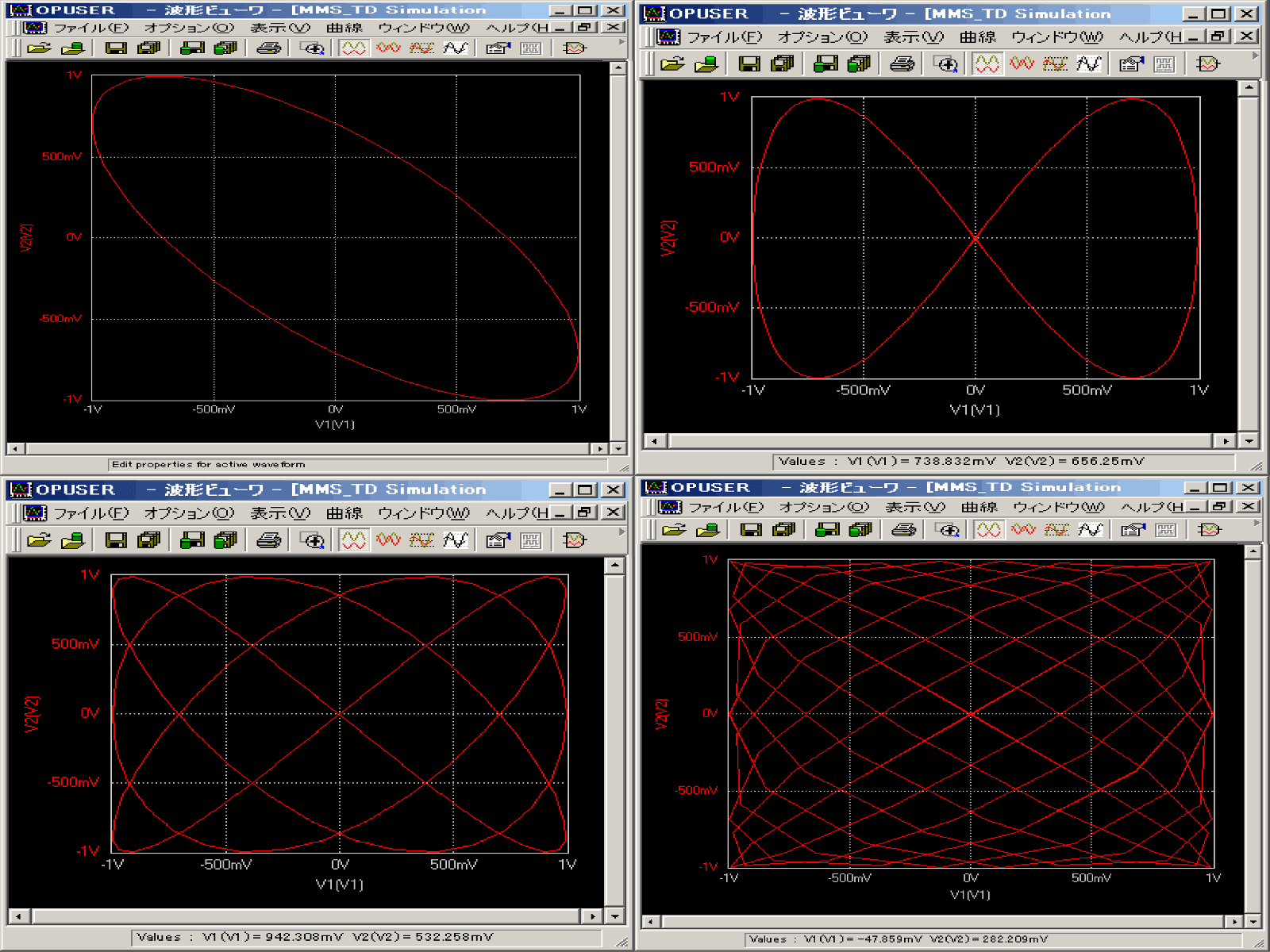Click the properties icon in the dense Lissajous window

click(1133, 529)
